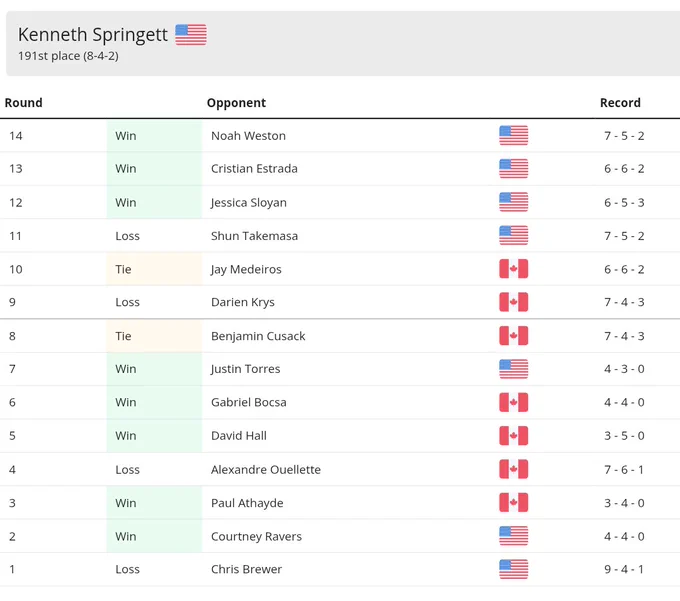680x601 pixels.
Task: Select Paul Athayde's 3 - 4 - 0 record
Action: (x=624, y=503)
